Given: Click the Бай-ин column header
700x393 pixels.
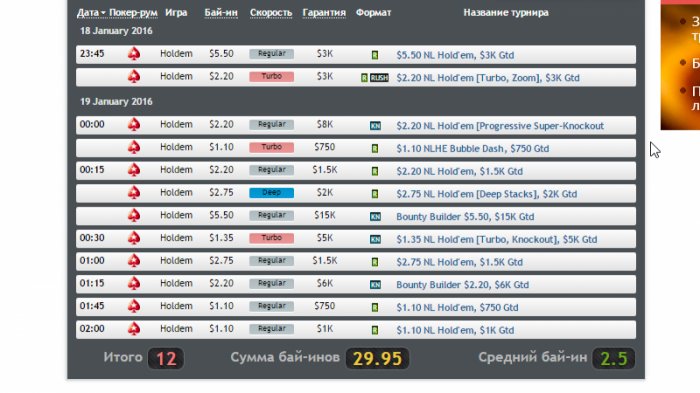Looking at the screenshot, I should (221, 13).
